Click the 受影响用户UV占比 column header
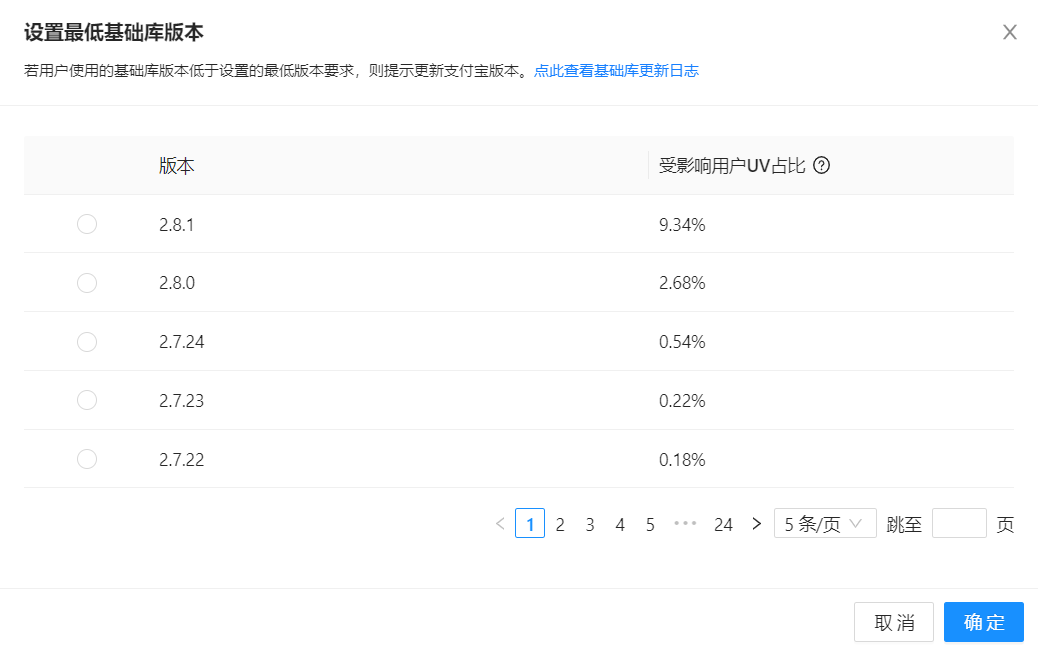 731,166
